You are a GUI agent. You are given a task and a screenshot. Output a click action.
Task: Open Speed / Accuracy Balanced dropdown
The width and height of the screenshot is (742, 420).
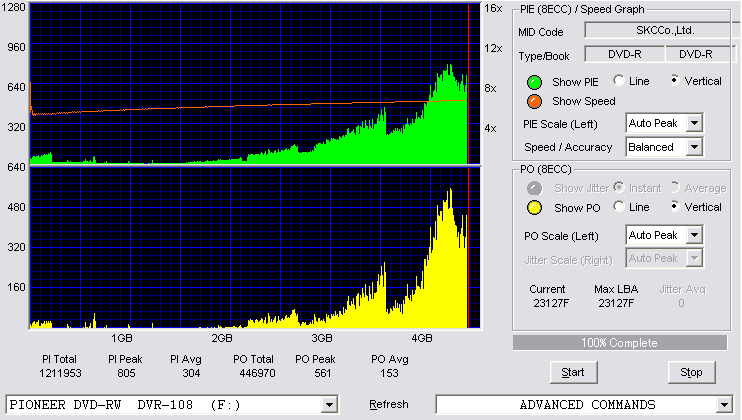click(694, 147)
